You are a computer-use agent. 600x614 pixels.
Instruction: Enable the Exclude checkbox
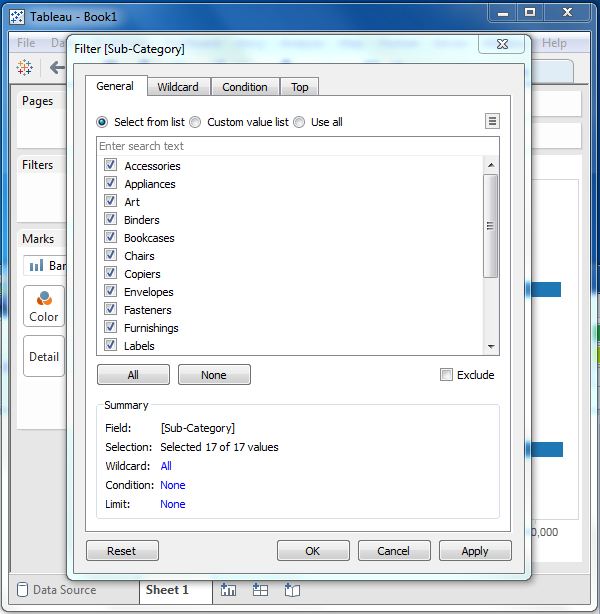coord(446,375)
